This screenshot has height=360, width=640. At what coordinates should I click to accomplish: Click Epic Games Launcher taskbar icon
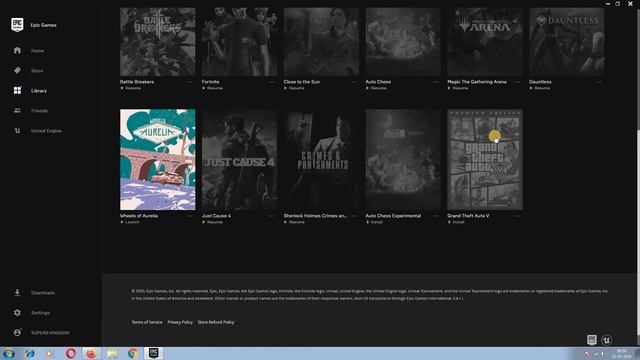(x=153, y=353)
